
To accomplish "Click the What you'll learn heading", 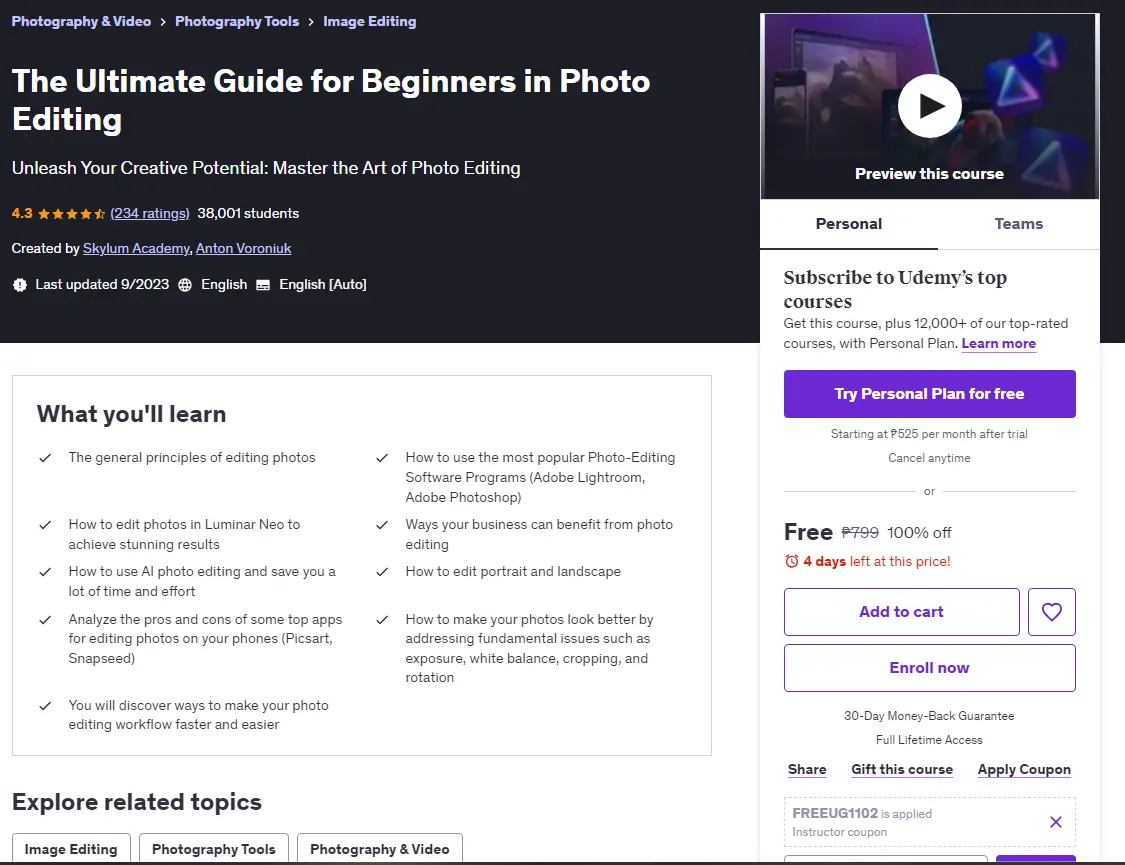I will pos(131,414).
